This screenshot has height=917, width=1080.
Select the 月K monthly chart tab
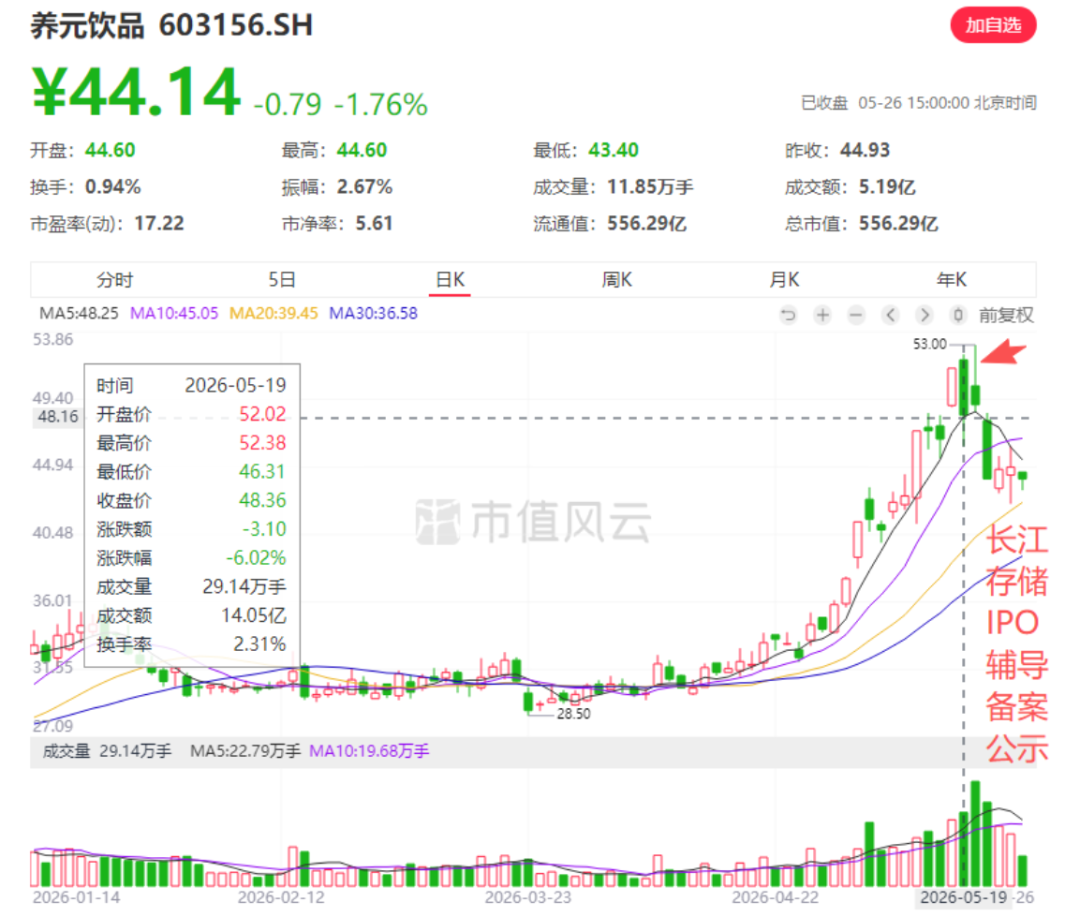click(784, 280)
